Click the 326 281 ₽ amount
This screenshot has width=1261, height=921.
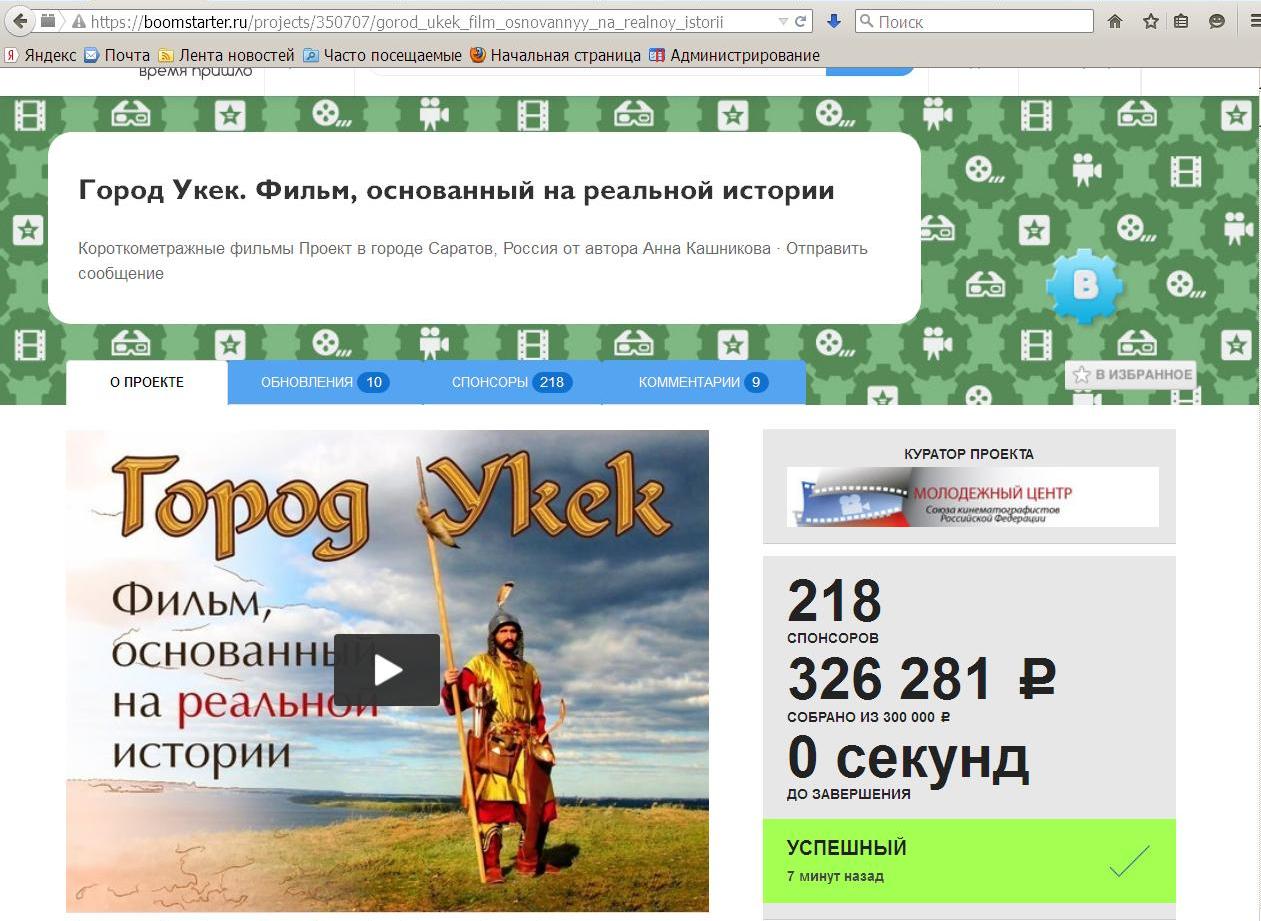[x=921, y=679]
